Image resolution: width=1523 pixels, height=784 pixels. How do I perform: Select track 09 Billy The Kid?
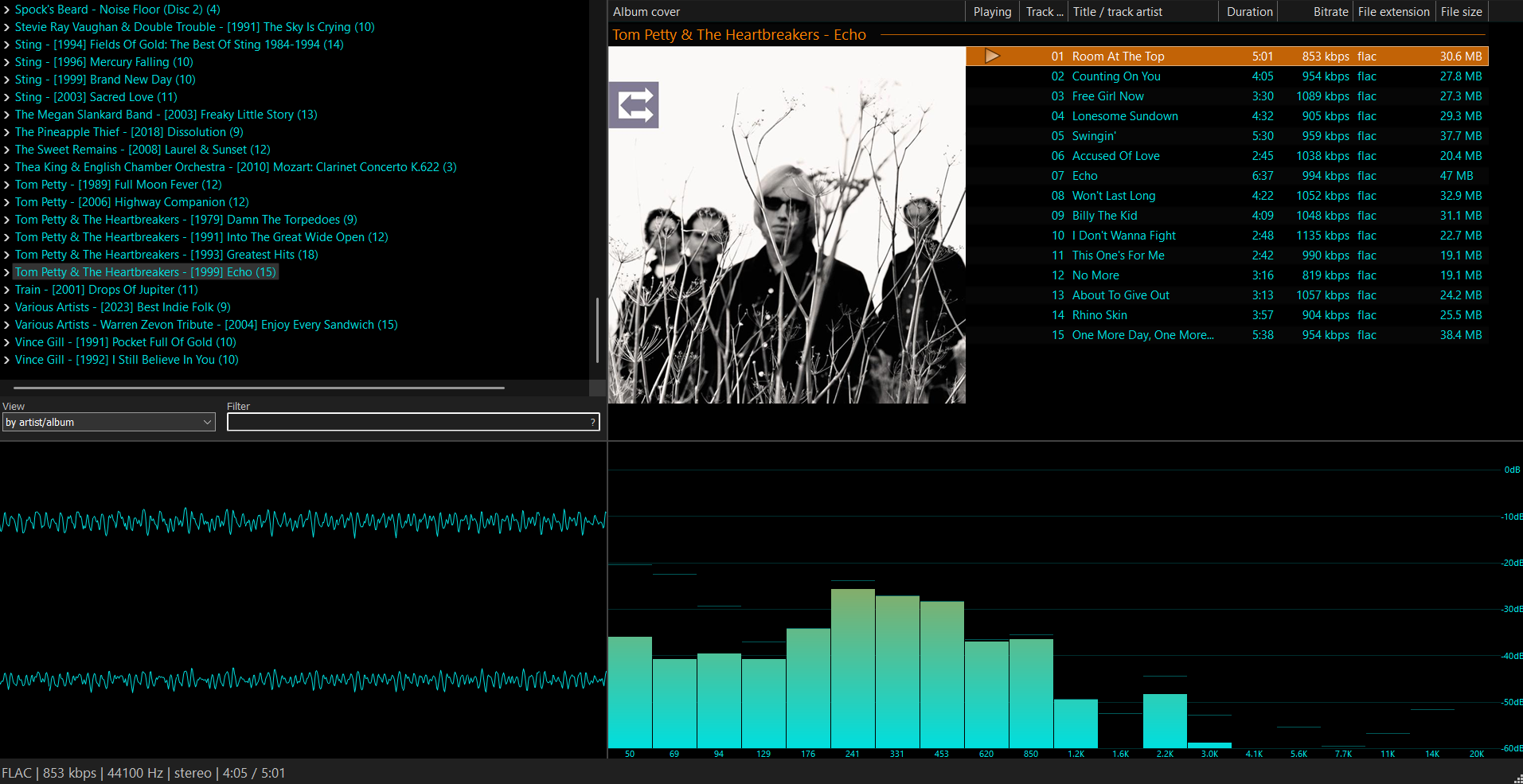click(x=1227, y=216)
